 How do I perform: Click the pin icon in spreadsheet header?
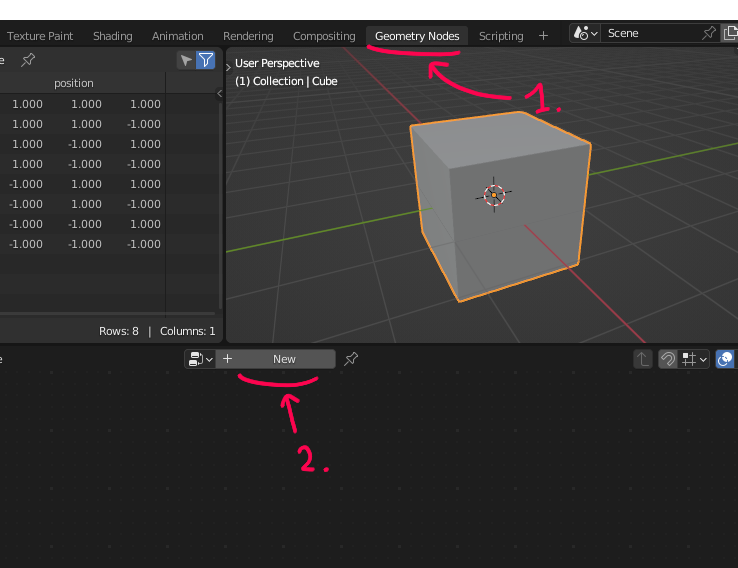tap(28, 60)
